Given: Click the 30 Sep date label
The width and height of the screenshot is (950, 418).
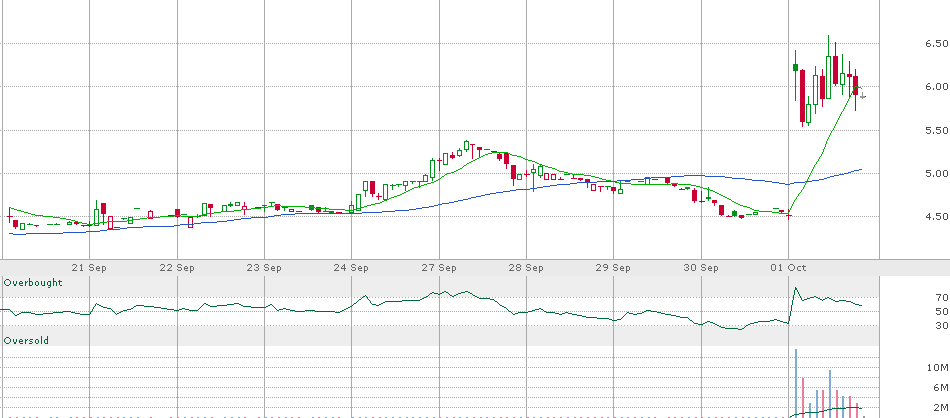Looking at the screenshot, I should coord(701,268).
